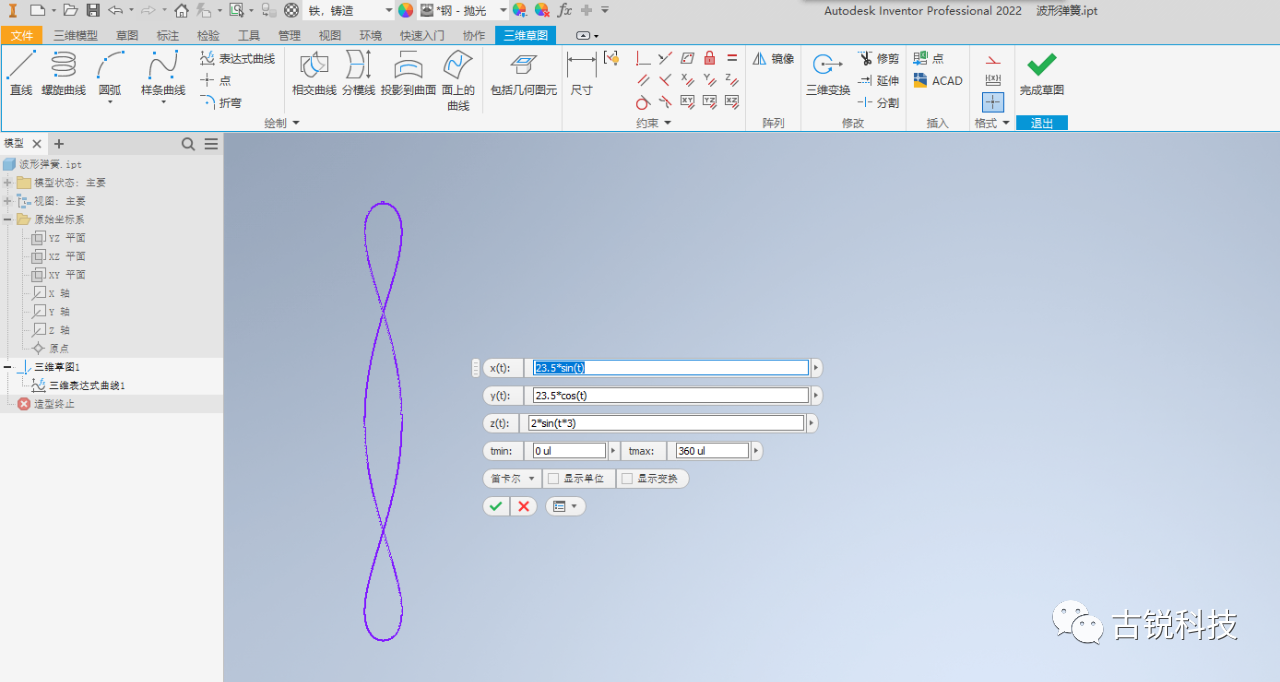Enable the 显示变换 checkbox
Screen dimensions: 1280x682
[x=627, y=479]
